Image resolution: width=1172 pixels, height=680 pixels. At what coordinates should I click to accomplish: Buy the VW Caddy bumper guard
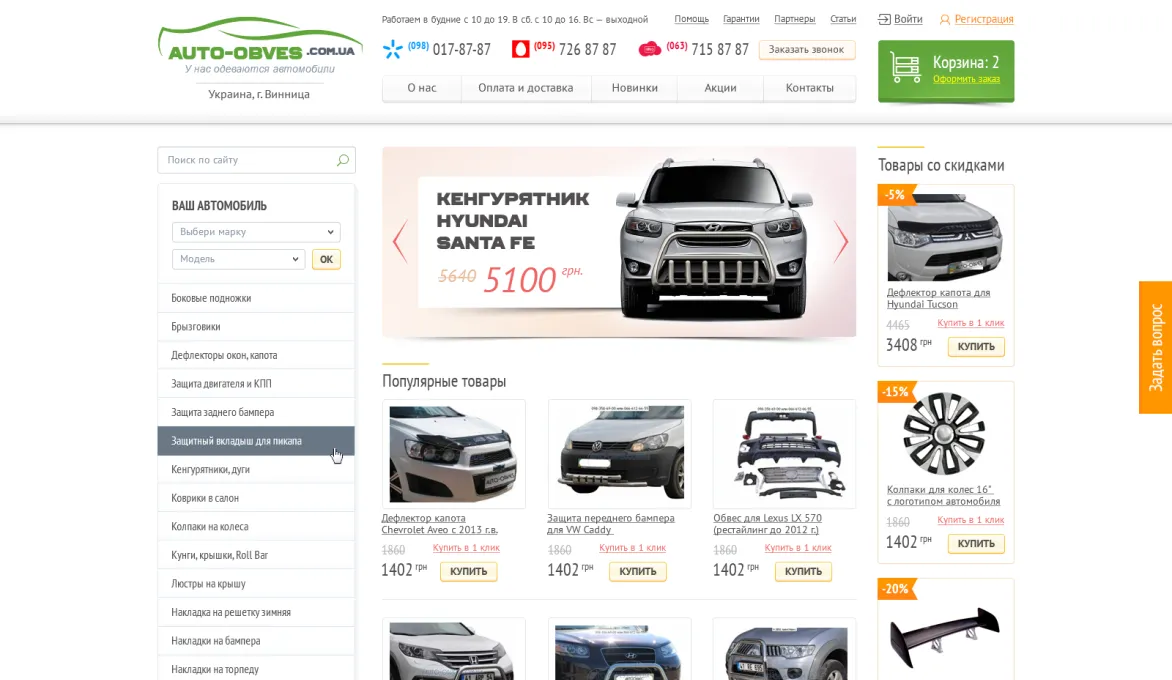(637, 571)
